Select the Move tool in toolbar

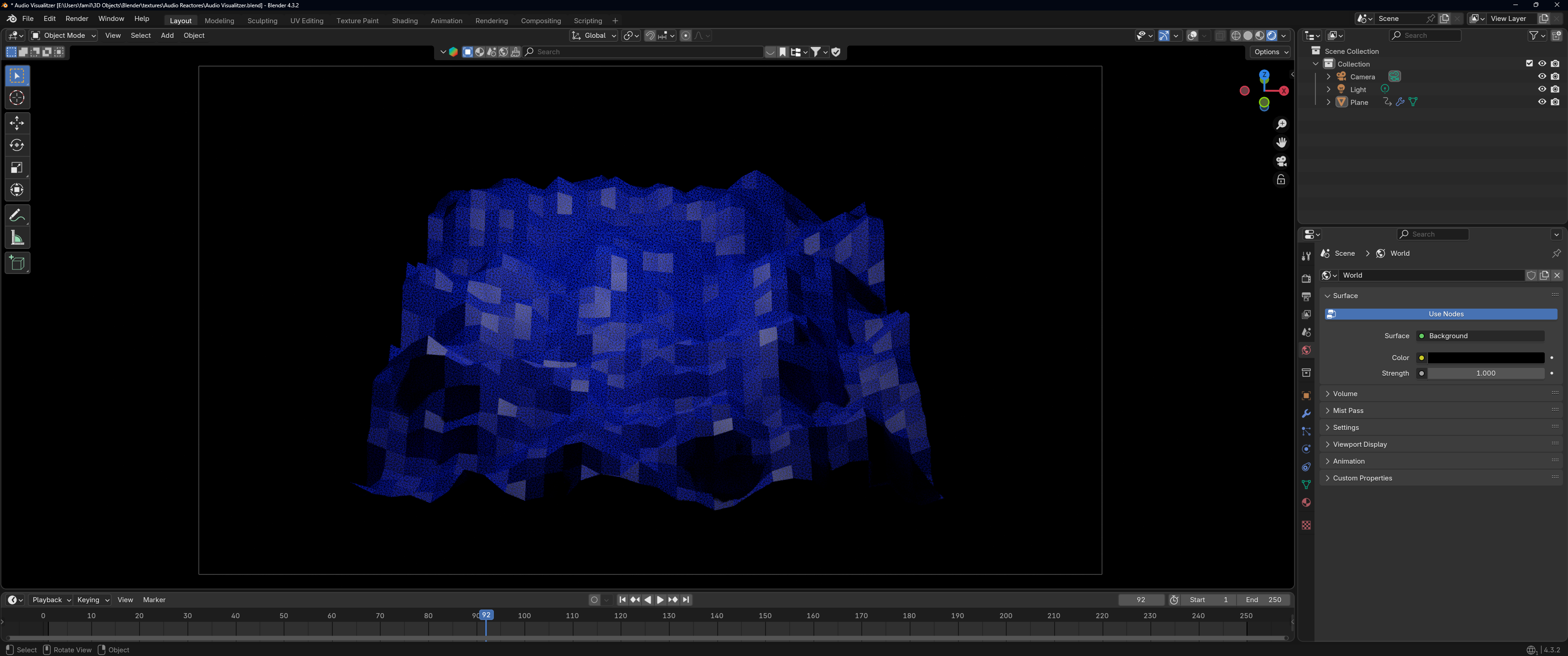17,123
